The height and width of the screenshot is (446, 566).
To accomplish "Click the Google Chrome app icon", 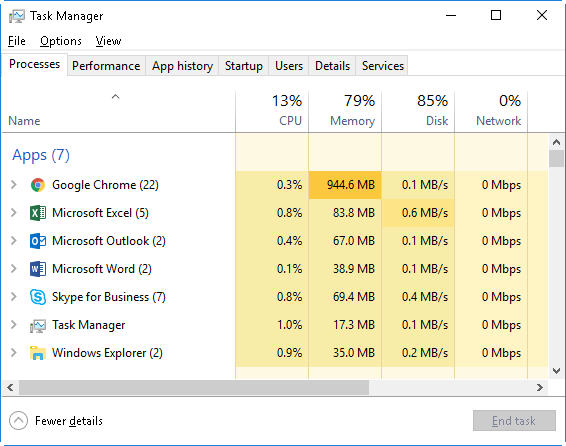I will tap(38, 185).
